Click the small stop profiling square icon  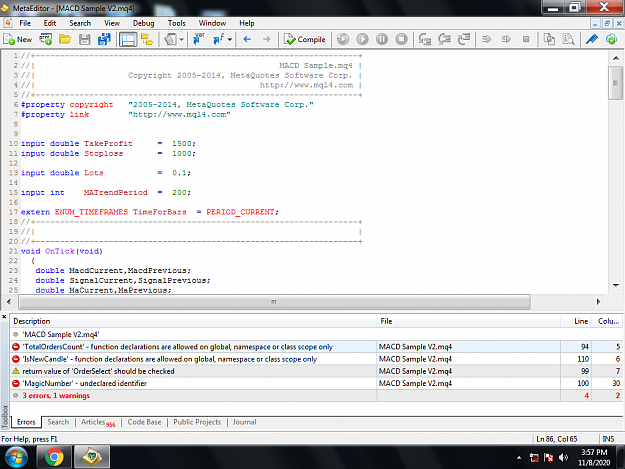tap(526, 39)
